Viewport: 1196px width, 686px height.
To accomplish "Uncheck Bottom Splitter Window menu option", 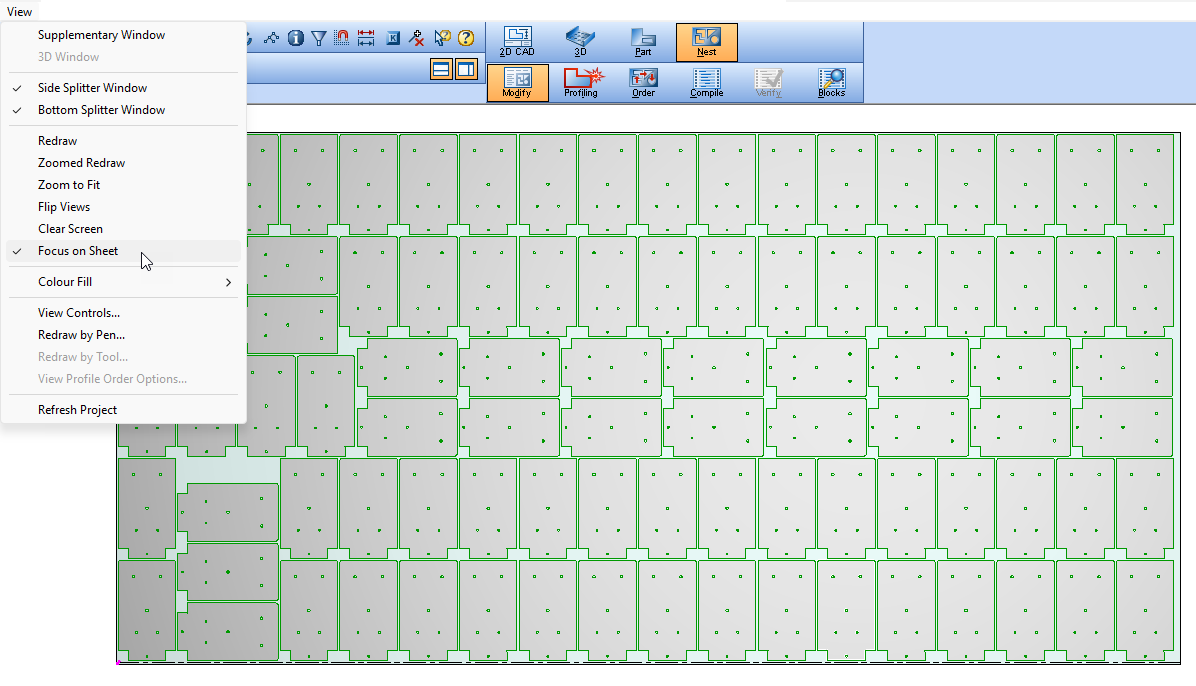I will 124,110.
